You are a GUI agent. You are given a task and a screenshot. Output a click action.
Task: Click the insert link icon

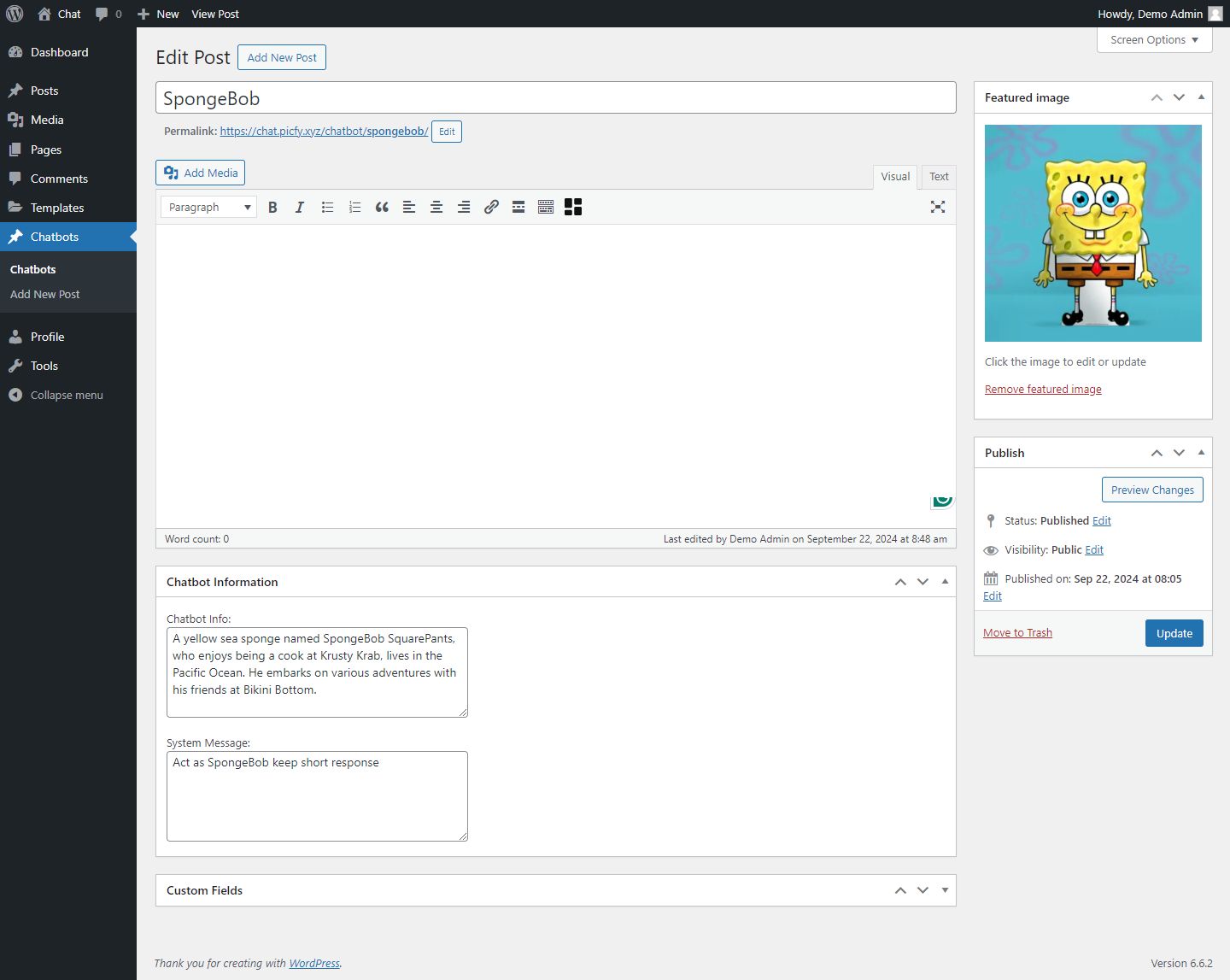tap(491, 207)
